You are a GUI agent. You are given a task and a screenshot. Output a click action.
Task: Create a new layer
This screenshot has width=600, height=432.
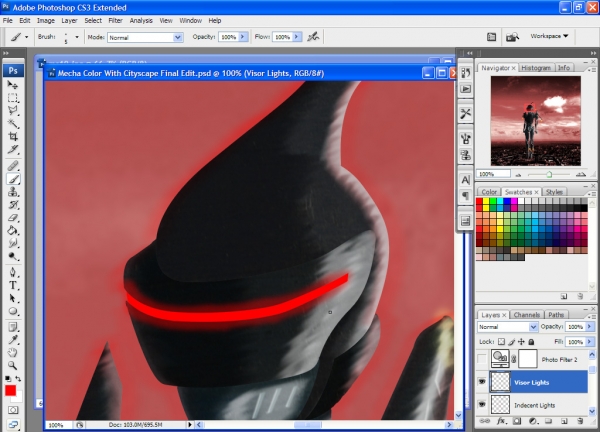(x=564, y=421)
